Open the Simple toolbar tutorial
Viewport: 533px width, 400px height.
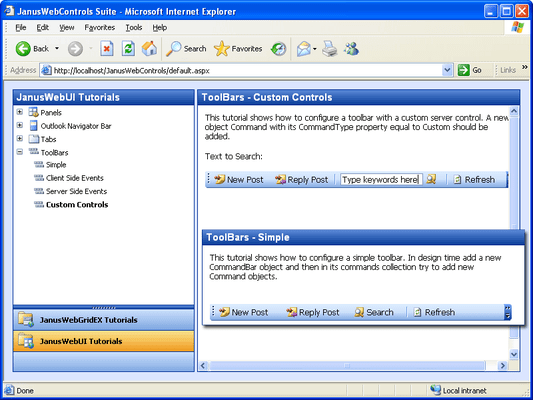56,165
